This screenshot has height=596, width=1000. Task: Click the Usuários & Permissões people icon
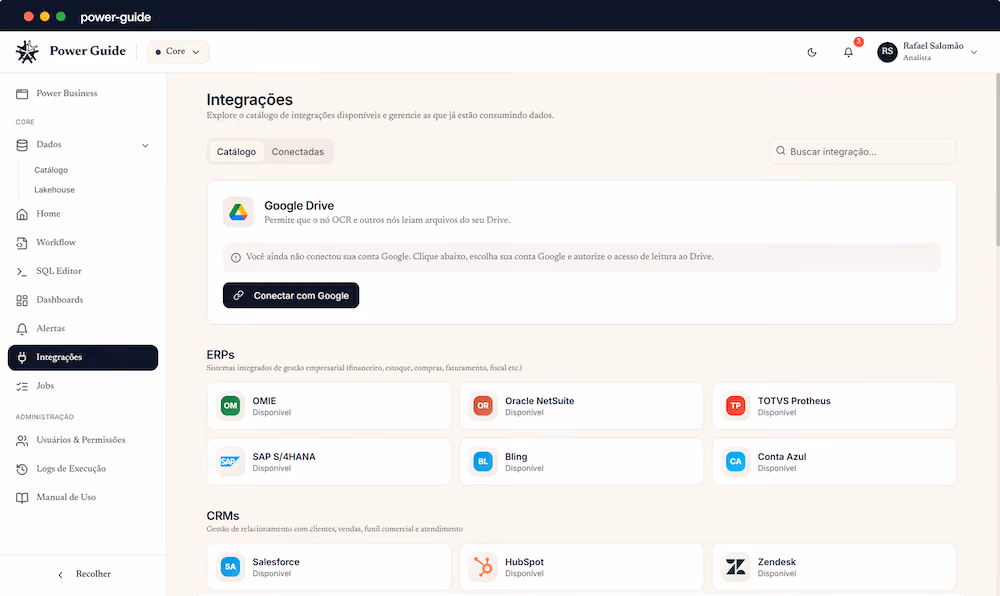click(22, 440)
